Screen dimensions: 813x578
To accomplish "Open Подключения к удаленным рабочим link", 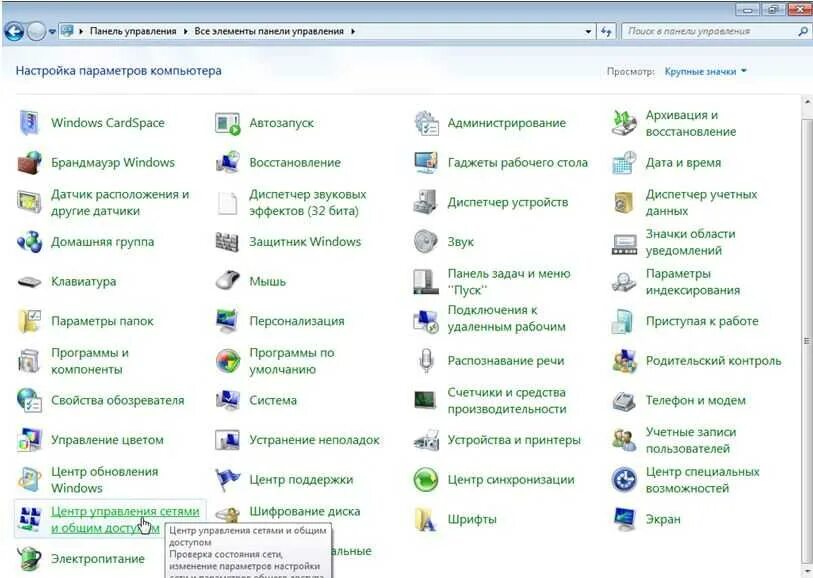I will pos(506,318).
